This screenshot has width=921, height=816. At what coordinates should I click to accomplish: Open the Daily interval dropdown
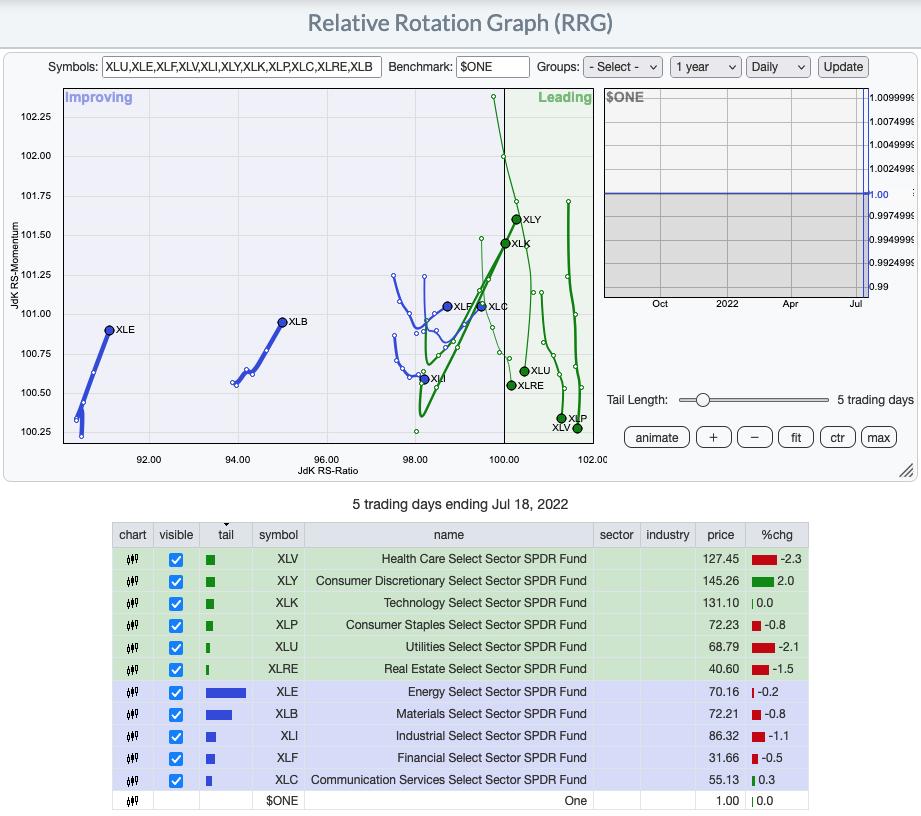778,67
